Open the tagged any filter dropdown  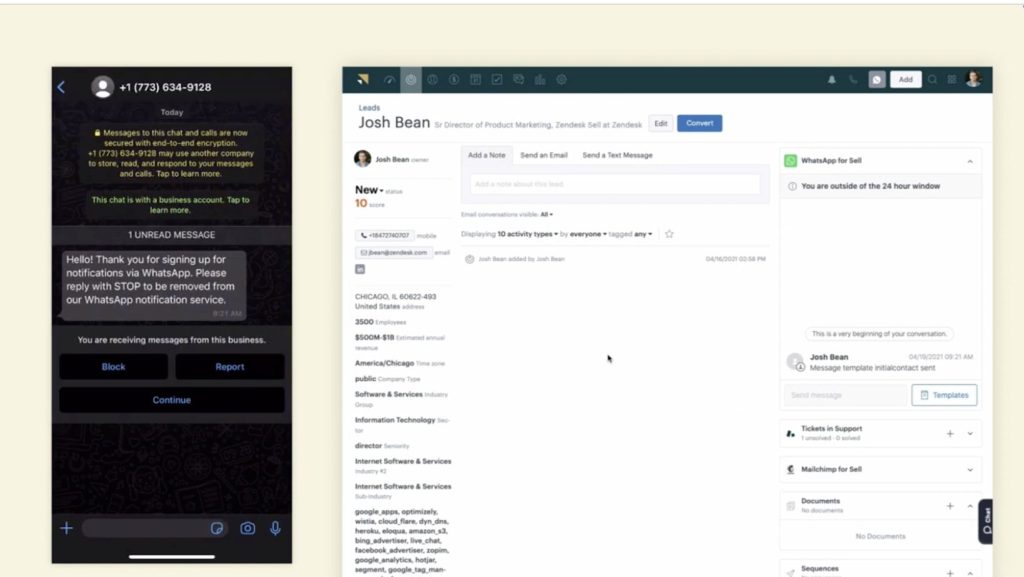tap(643, 234)
